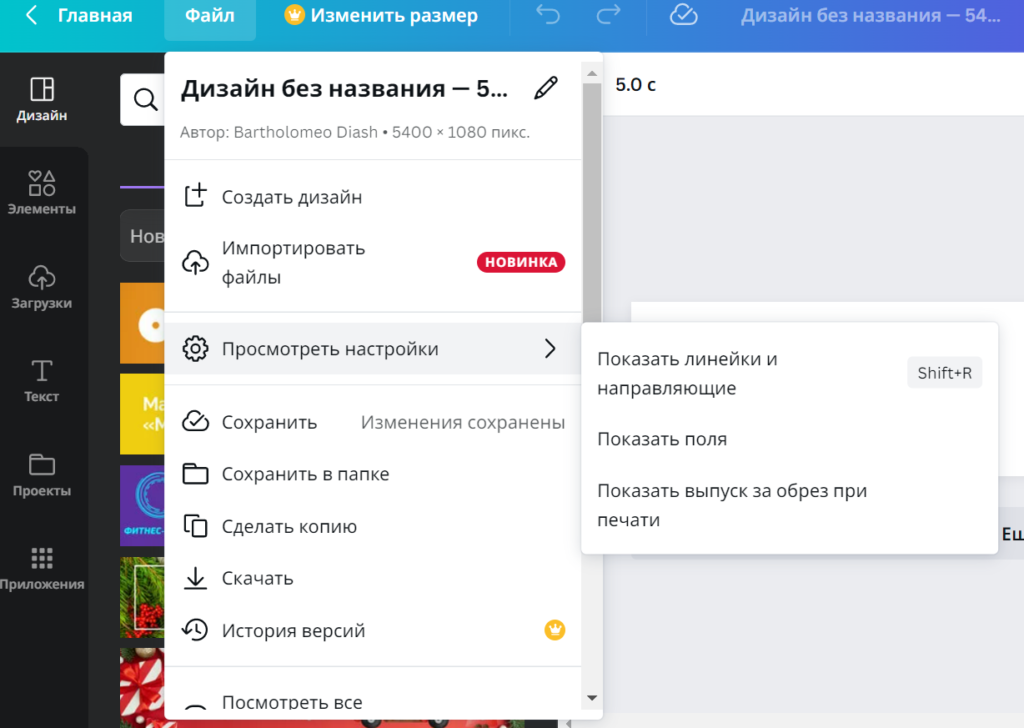Viewport: 1024px width, 728px height.
Task: Choose Скачать from the file menu
Action: point(258,578)
